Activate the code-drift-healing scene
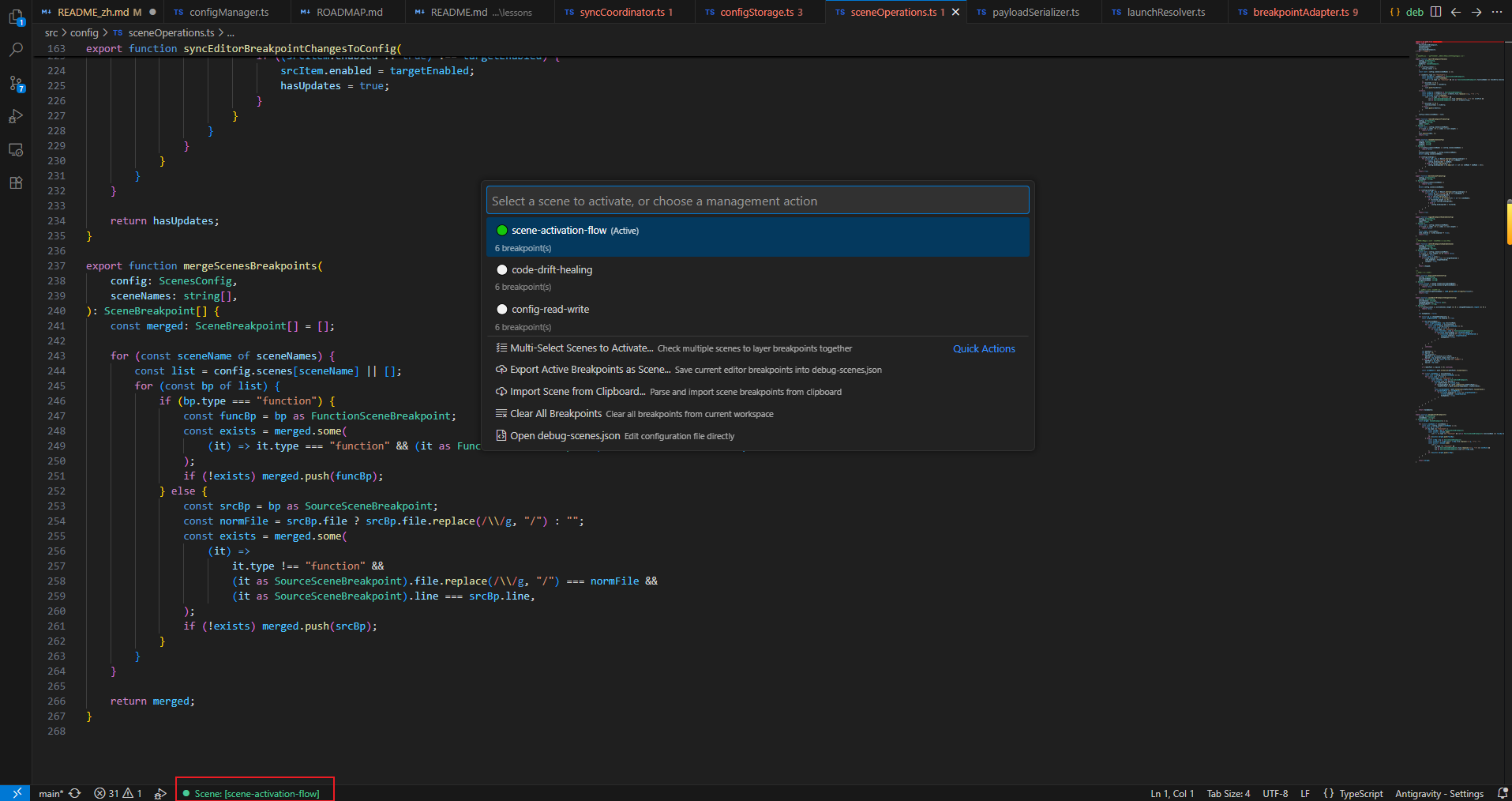The height and width of the screenshot is (801, 1512). (x=758, y=276)
